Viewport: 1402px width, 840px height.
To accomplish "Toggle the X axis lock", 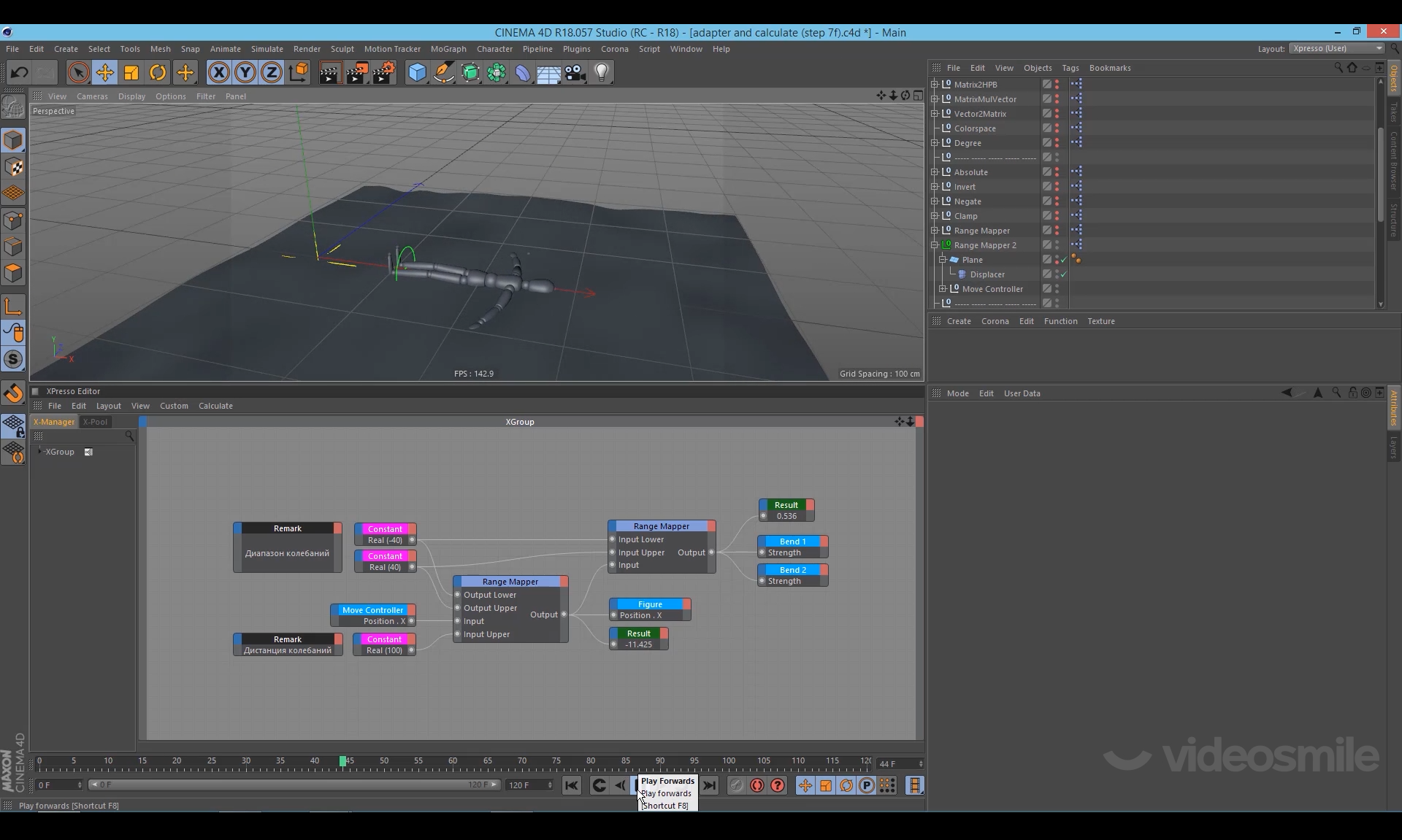I will coord(218,72).
